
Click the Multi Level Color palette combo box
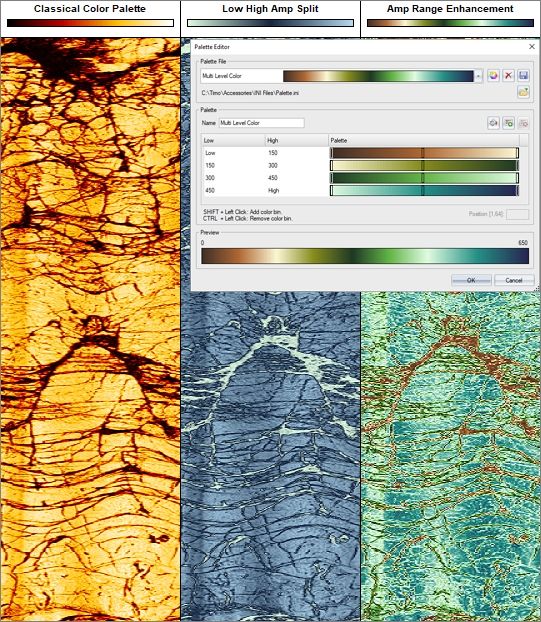(x=341, y=75)
